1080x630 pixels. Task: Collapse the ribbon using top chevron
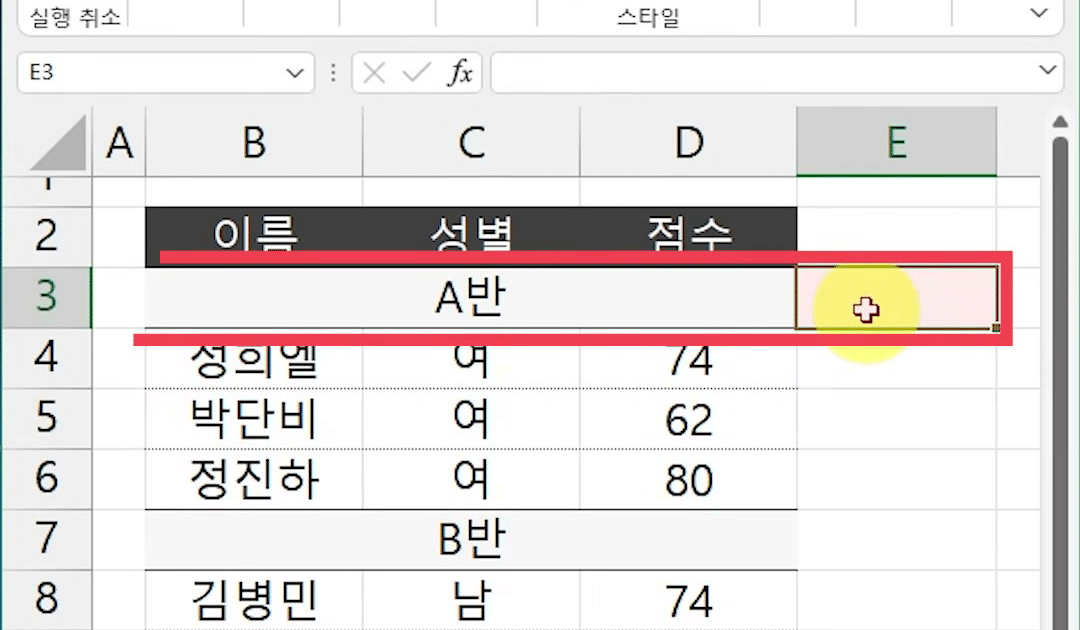pos(1039,13)
